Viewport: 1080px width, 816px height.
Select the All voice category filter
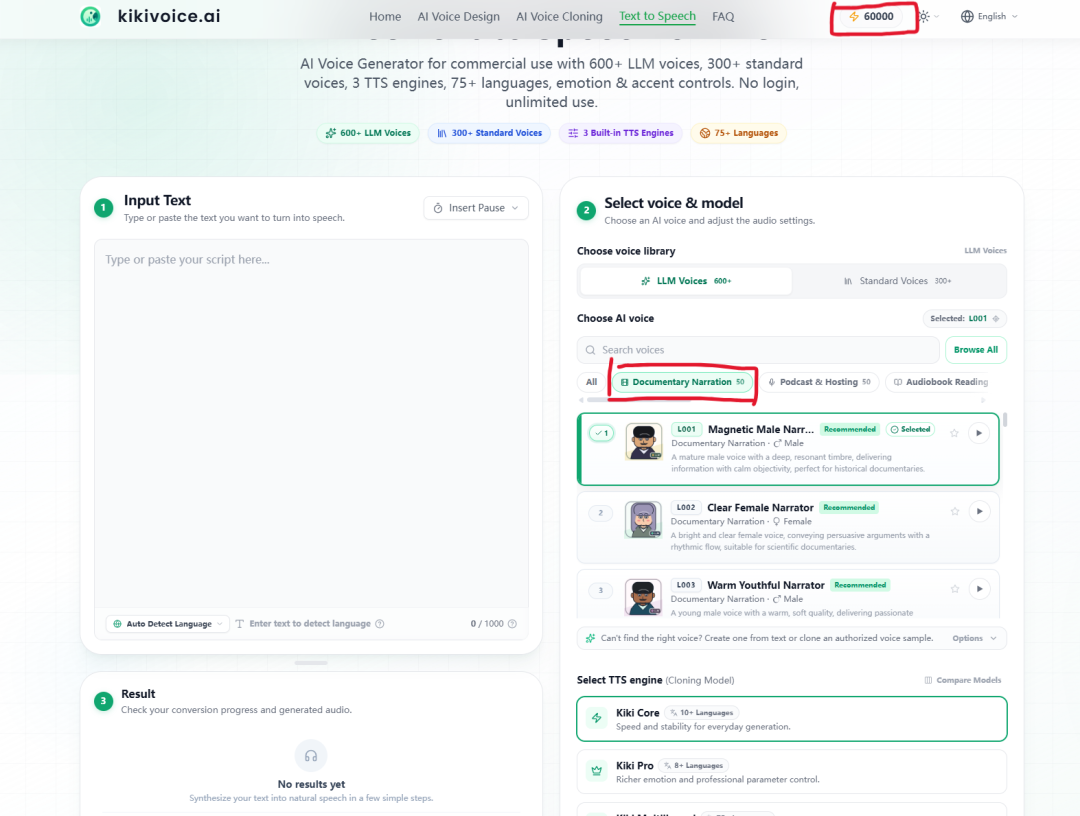592,382
